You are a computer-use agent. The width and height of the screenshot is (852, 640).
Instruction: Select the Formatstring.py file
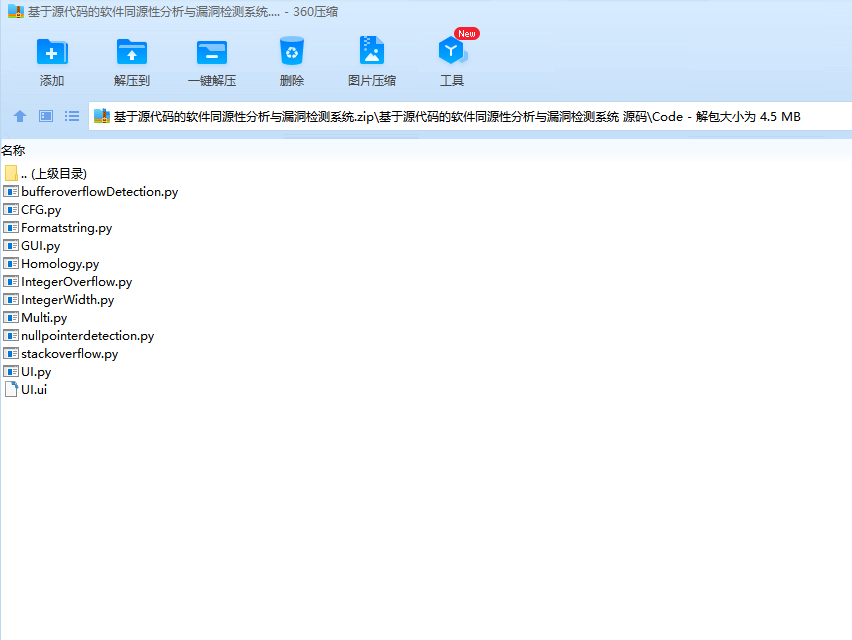tap(58, 228)
